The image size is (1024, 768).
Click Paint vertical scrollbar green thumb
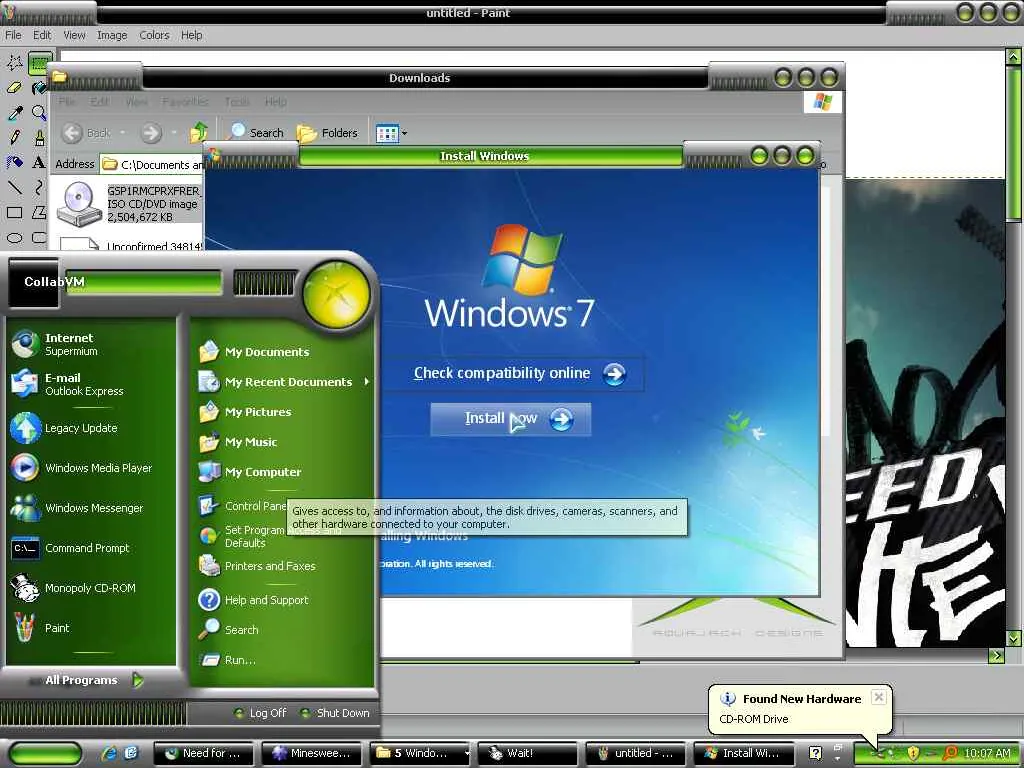(x=1013, y=144)
